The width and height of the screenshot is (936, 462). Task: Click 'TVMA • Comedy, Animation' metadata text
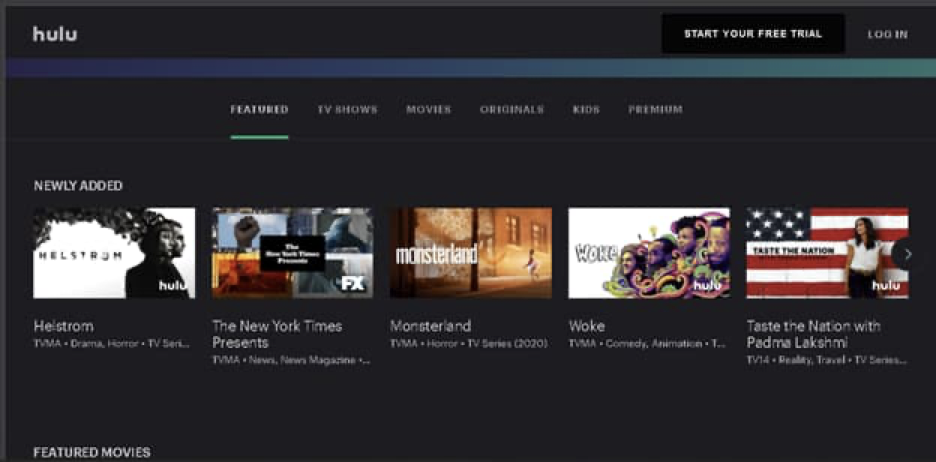click(647, 344)
